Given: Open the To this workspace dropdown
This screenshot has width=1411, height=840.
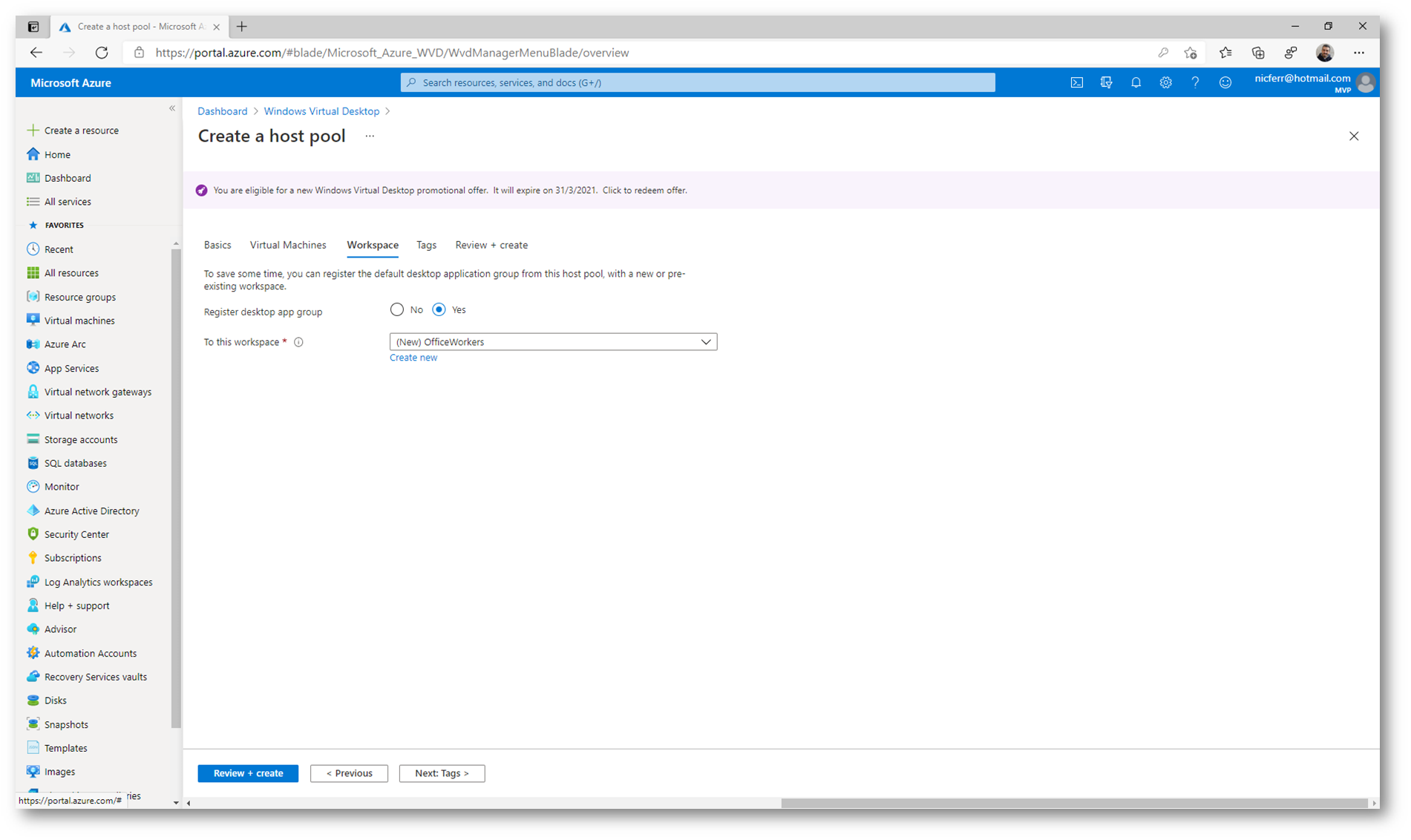Looking at the screenshot, I should coord(553,342).
